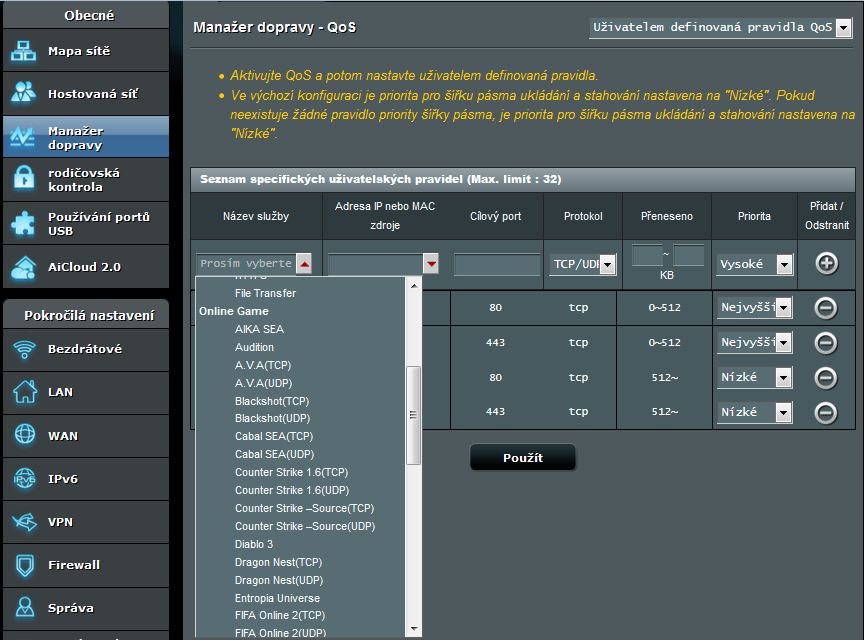Expand the source IP or MAC address dropdown
Screen dimensions: 864x640
pyautogui.click(x=431, y=264)
